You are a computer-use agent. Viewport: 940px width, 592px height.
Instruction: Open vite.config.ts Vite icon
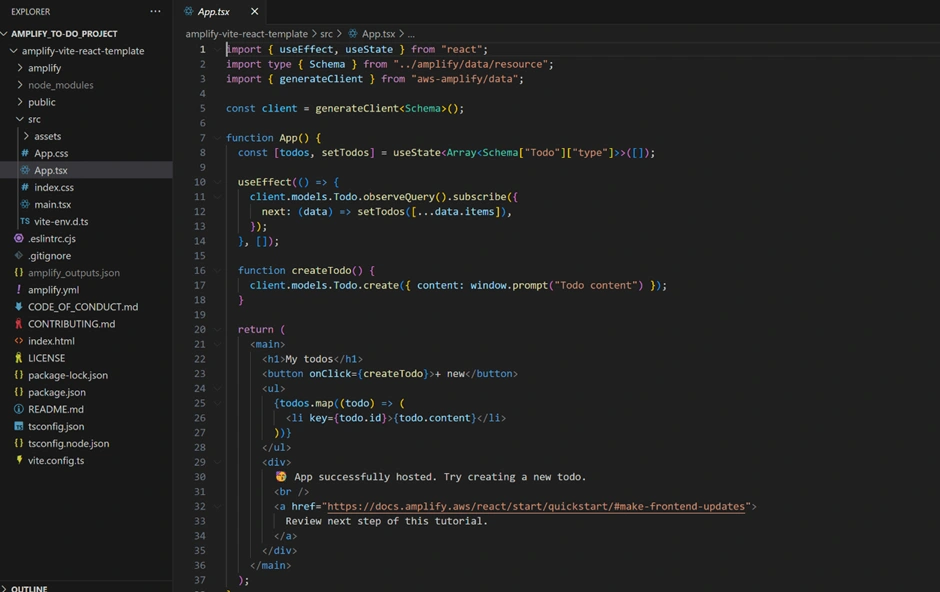tap(19, 460)
